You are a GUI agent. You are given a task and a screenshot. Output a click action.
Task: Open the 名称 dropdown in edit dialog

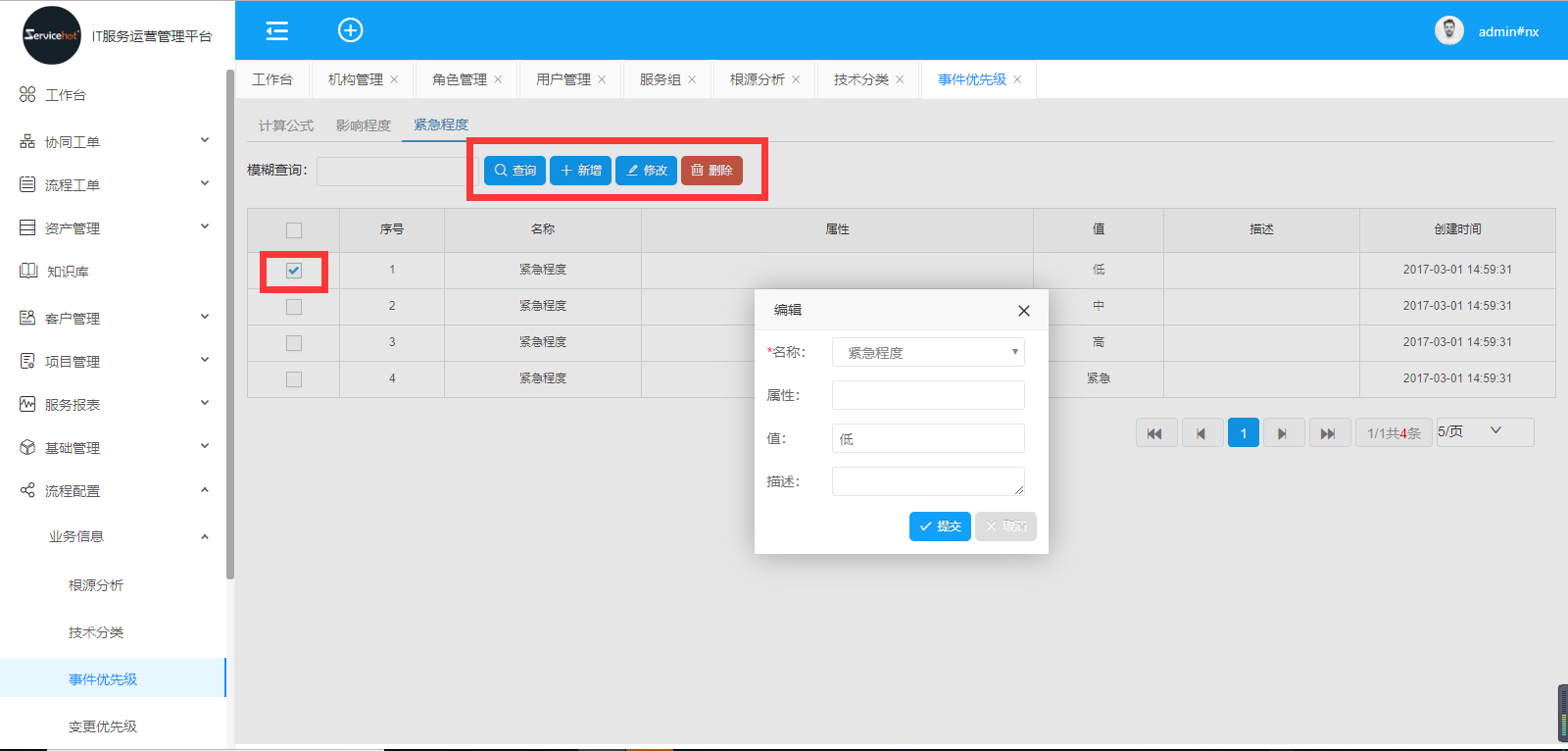pos(927,352)
